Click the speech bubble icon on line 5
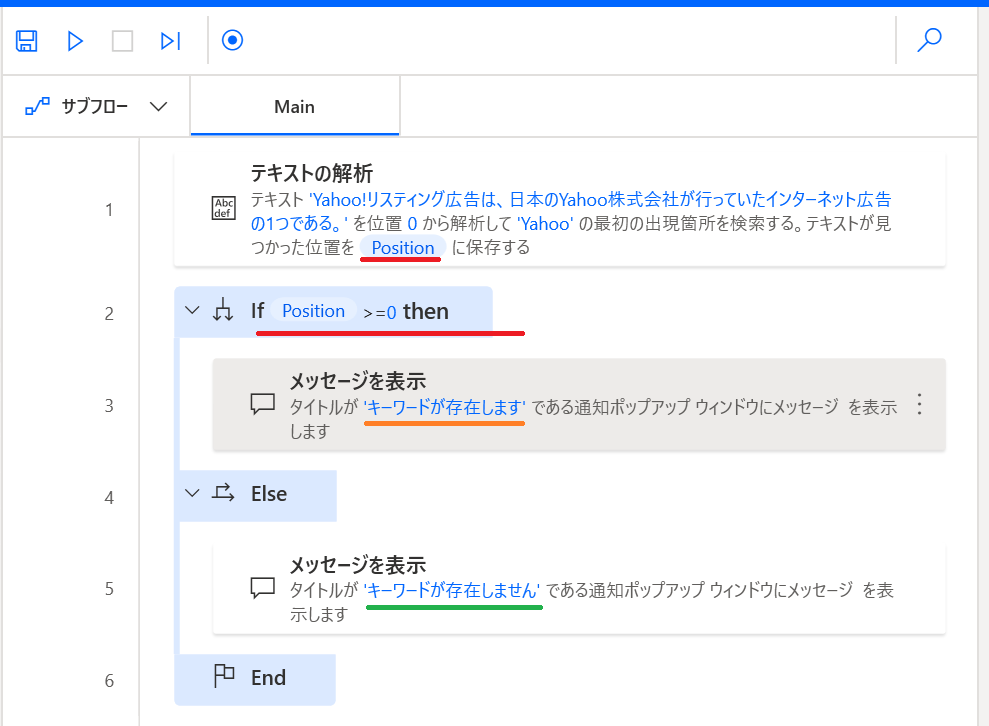The image size is (989, 726). coord(262,588)
